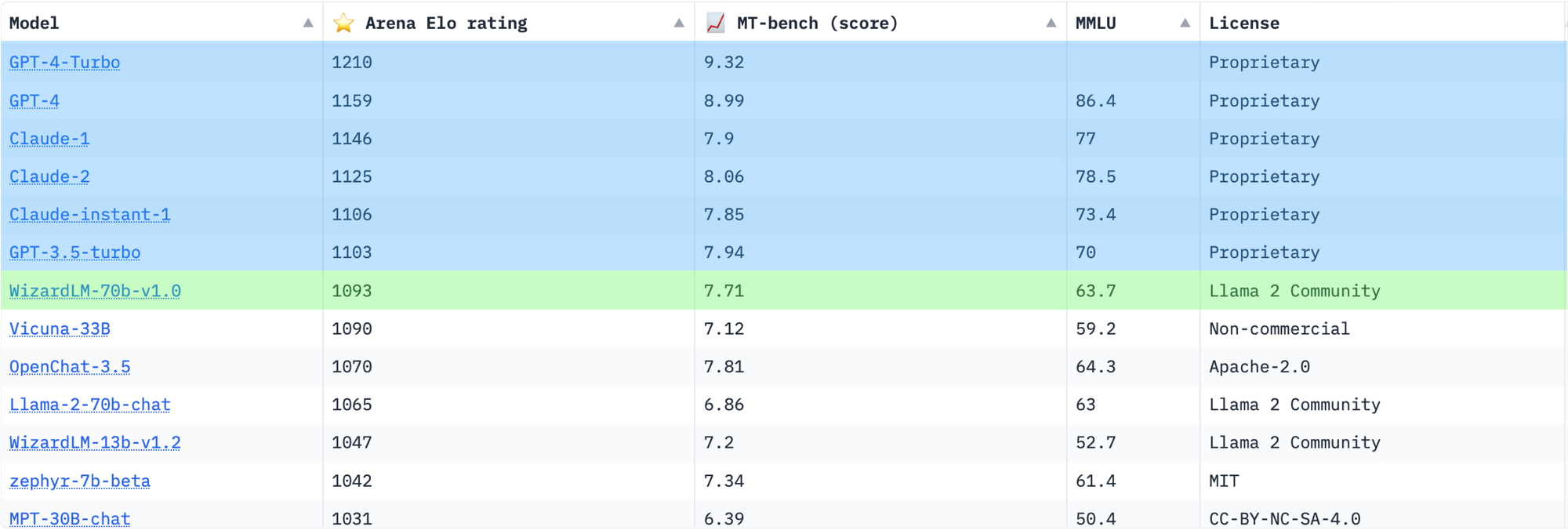Visit the Claude-instant-1 link
This screenshot has width=1568, height=530.
(x=89, y=214)
